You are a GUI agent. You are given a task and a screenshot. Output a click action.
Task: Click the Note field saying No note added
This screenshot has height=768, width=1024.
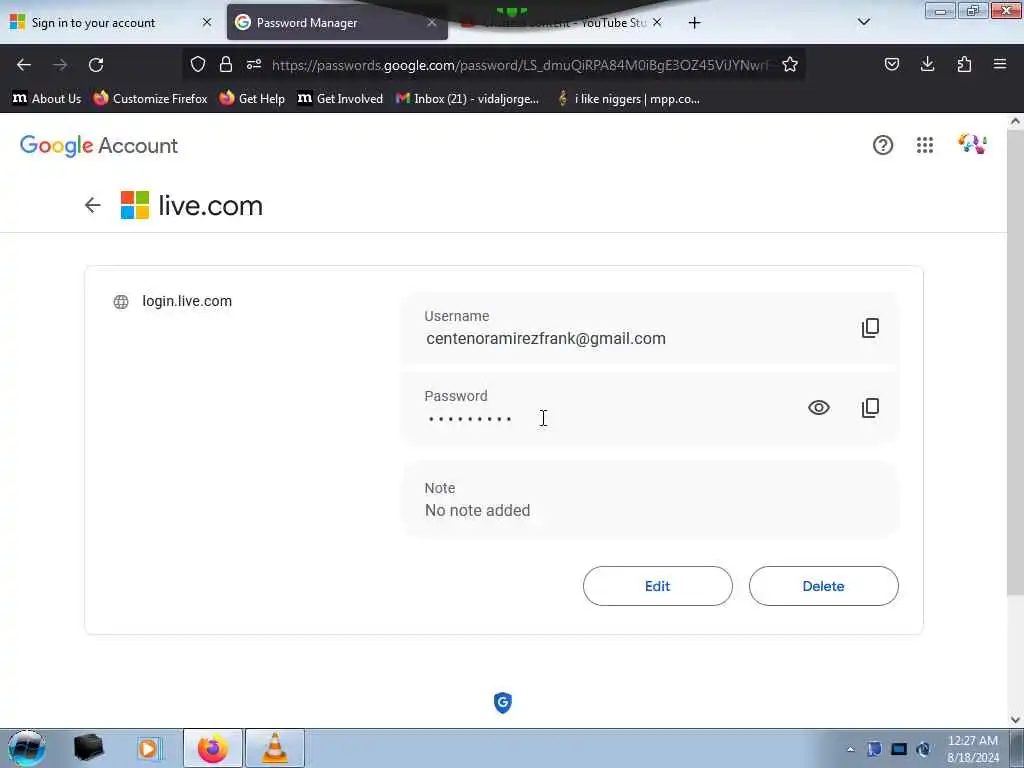click(x=650, y=500)
